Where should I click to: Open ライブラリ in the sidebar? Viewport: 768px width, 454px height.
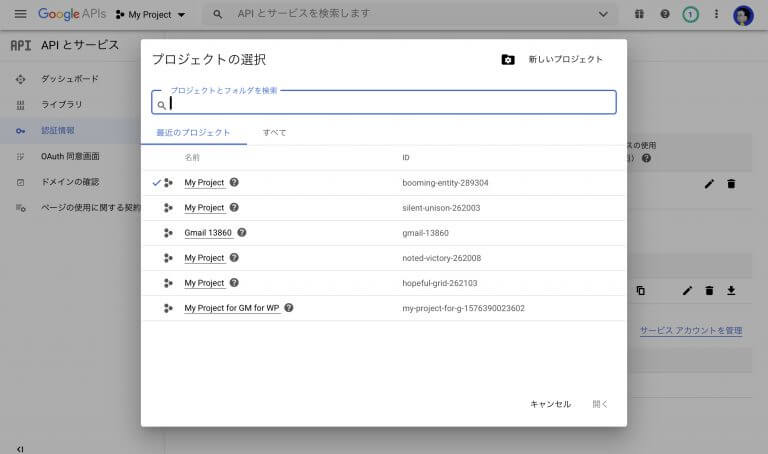tap(62, 104)
